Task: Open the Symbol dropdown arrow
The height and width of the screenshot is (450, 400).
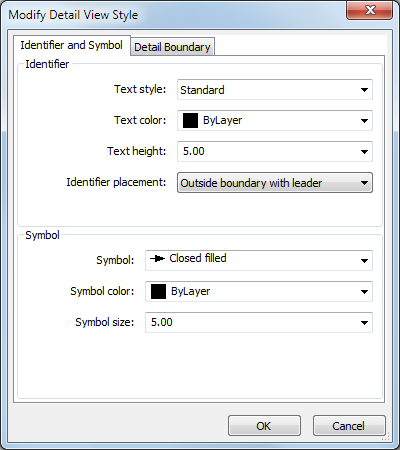Action: tap(364, 260)
